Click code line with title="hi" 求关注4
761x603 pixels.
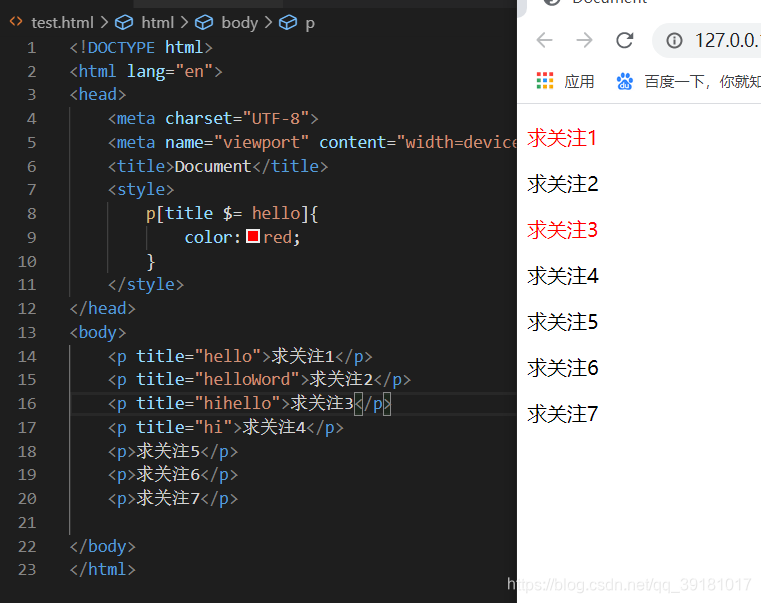click(225, 427)
